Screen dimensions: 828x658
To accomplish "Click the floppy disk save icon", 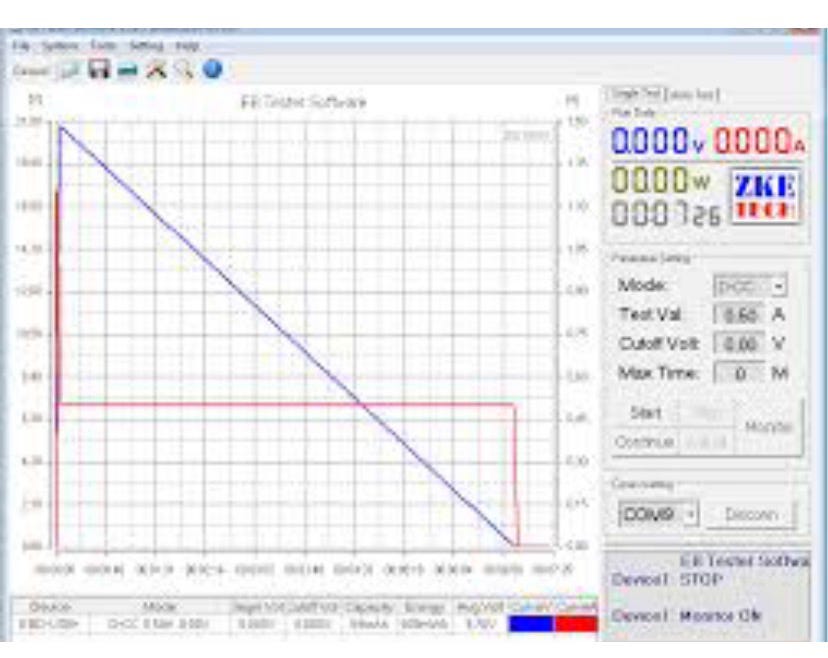I will [99, 69].
